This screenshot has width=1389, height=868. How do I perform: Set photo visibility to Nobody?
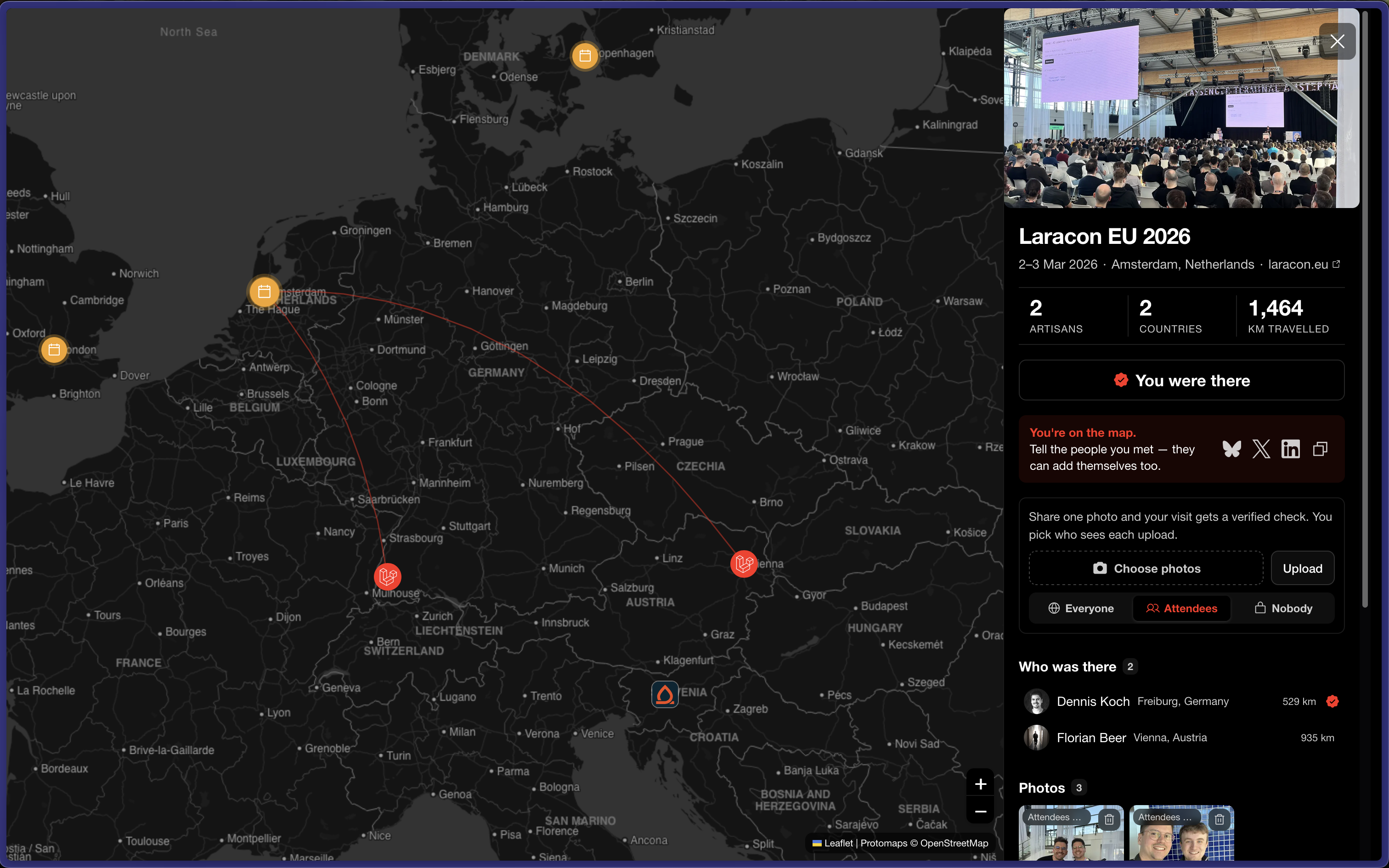coord(1283,609)
